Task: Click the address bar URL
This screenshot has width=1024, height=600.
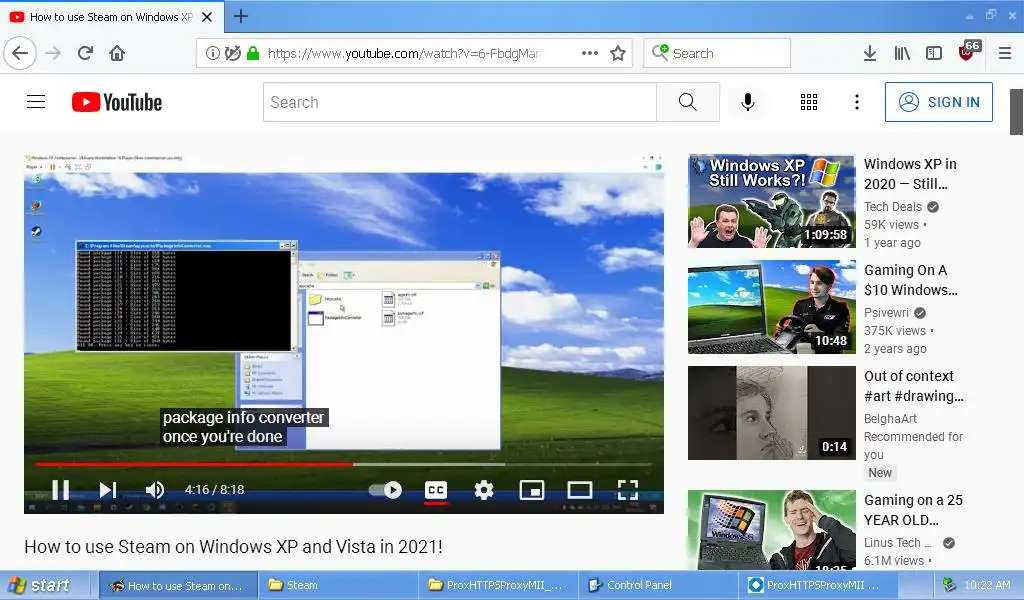Action: click(x=404, y=54)
